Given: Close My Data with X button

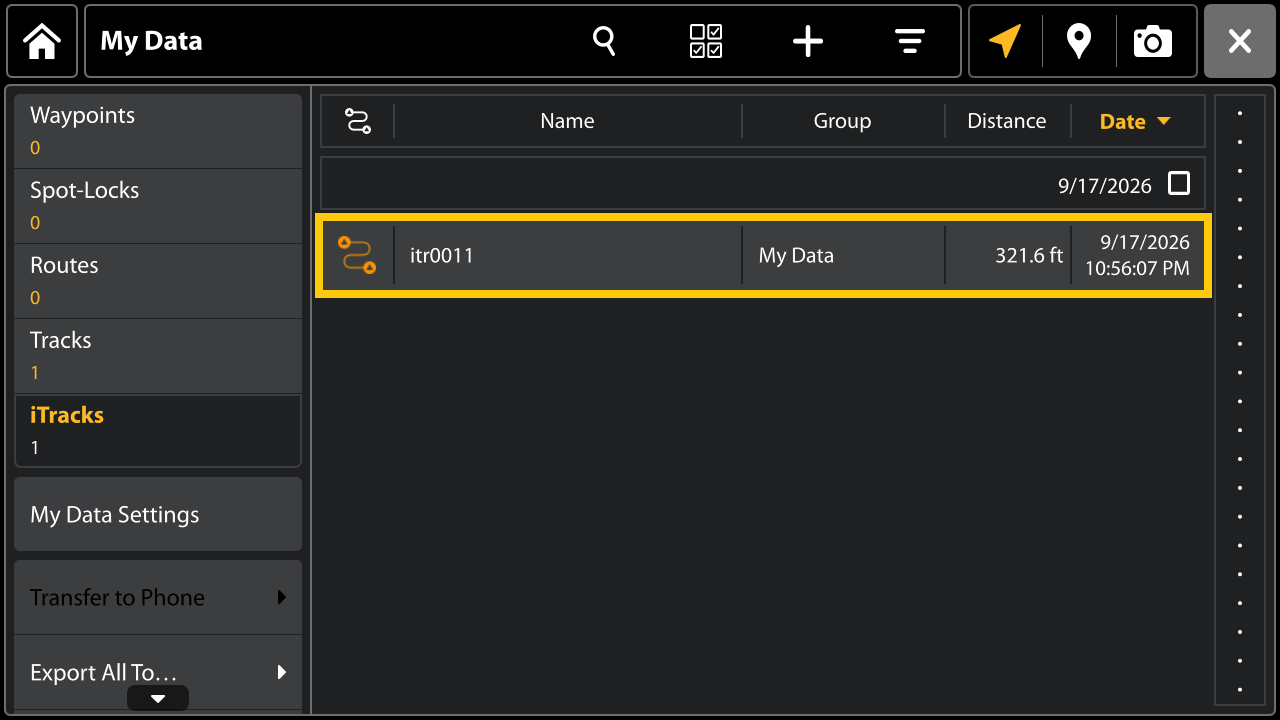Looking at the screenshot, I should (x=1239, y=41).
